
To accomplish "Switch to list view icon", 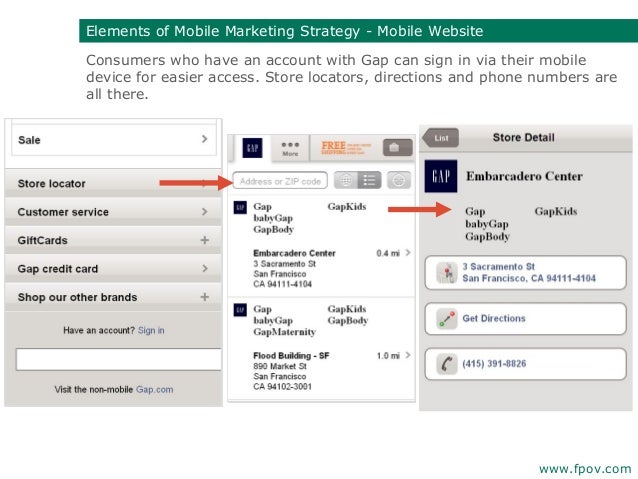I will (x=369, y=180).
